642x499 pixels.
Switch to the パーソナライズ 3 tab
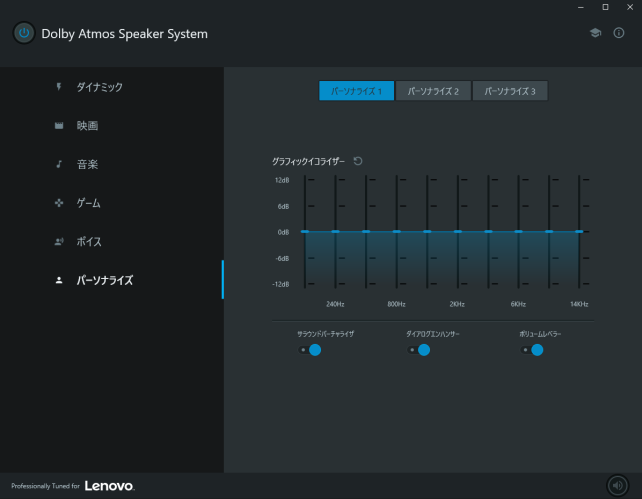tap(510, 91)
